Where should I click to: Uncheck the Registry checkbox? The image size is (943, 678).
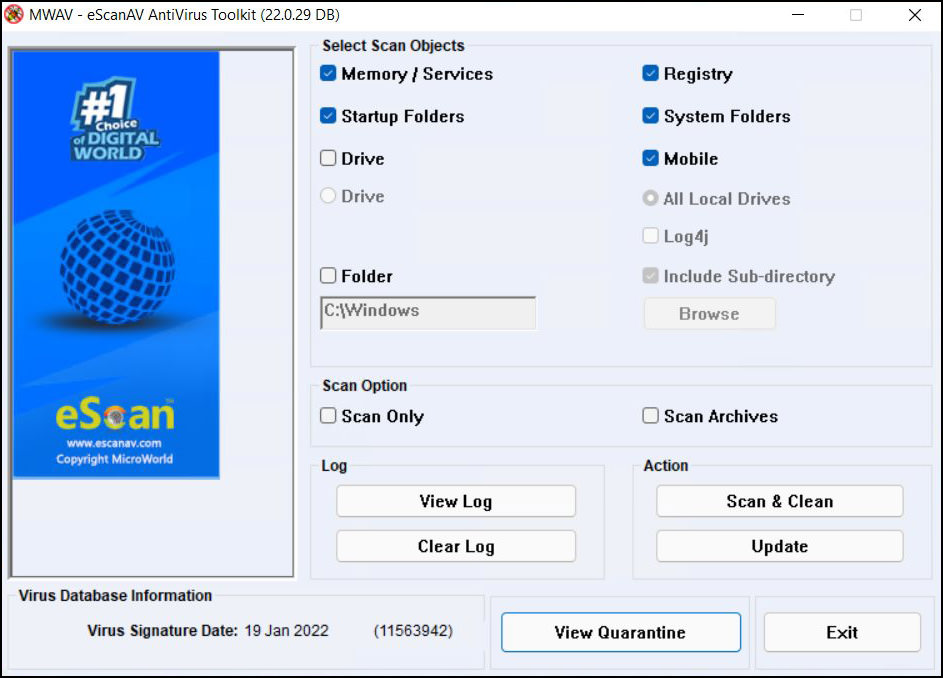(650, 73)
